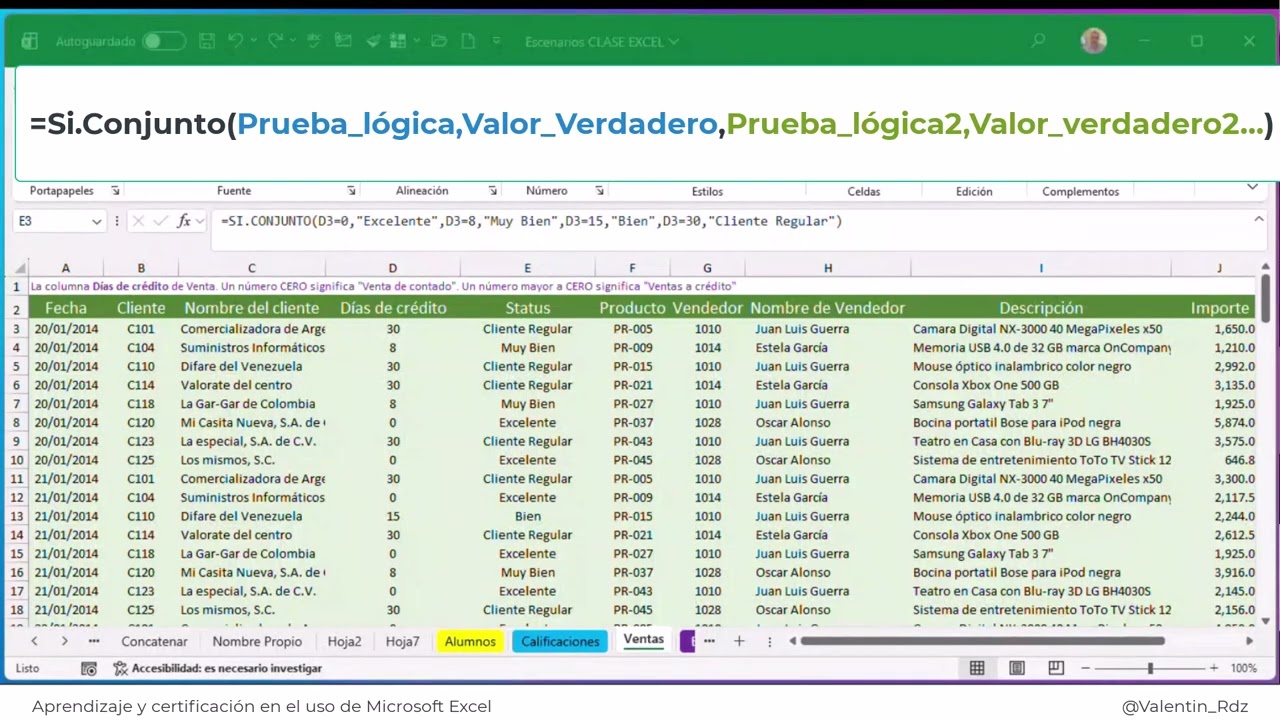
Task: Collapse the ribbon with the chevron
Action: pyautogui.click(x=1252, y=188)
